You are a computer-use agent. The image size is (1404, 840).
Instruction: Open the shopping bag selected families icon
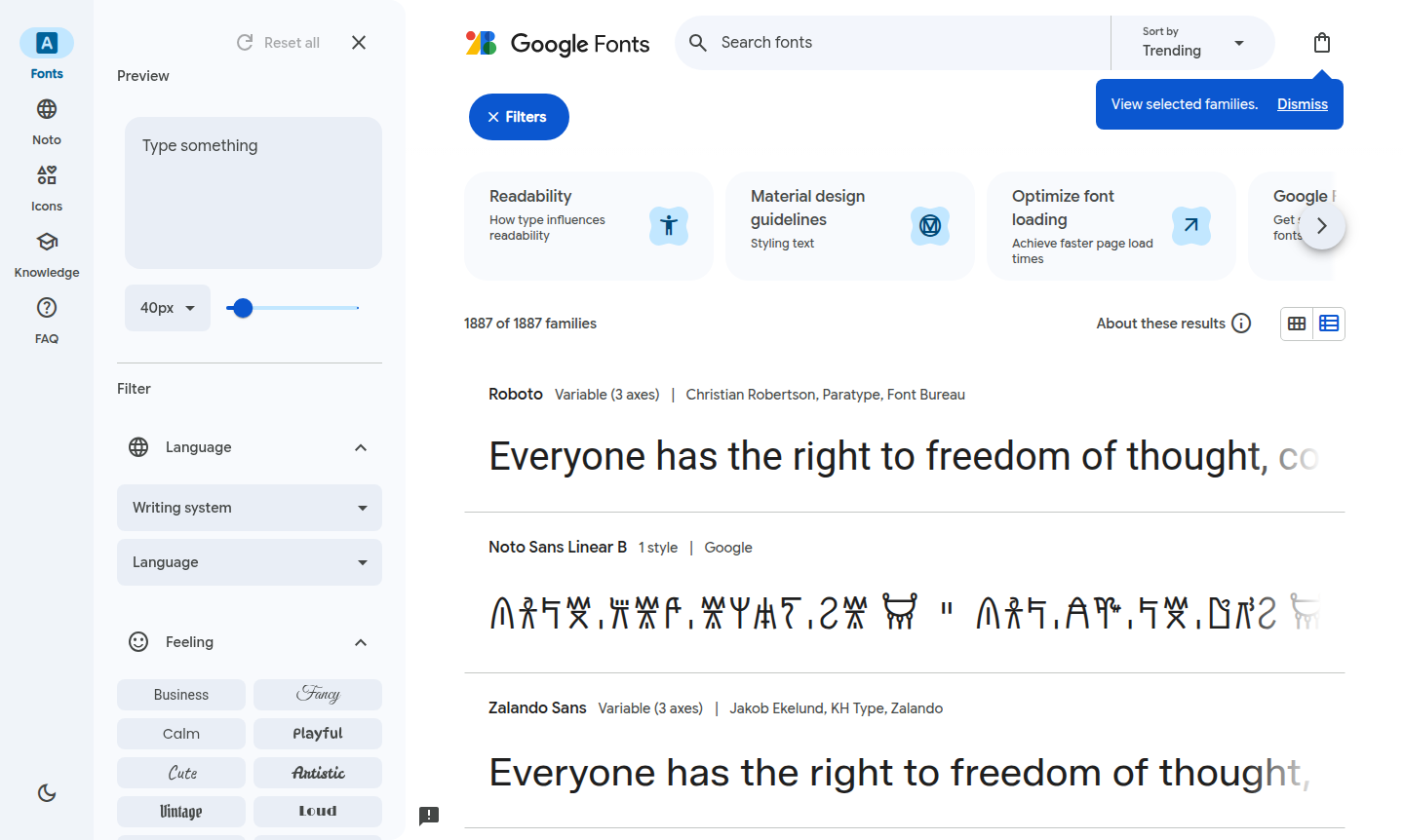click(1321, 43)
